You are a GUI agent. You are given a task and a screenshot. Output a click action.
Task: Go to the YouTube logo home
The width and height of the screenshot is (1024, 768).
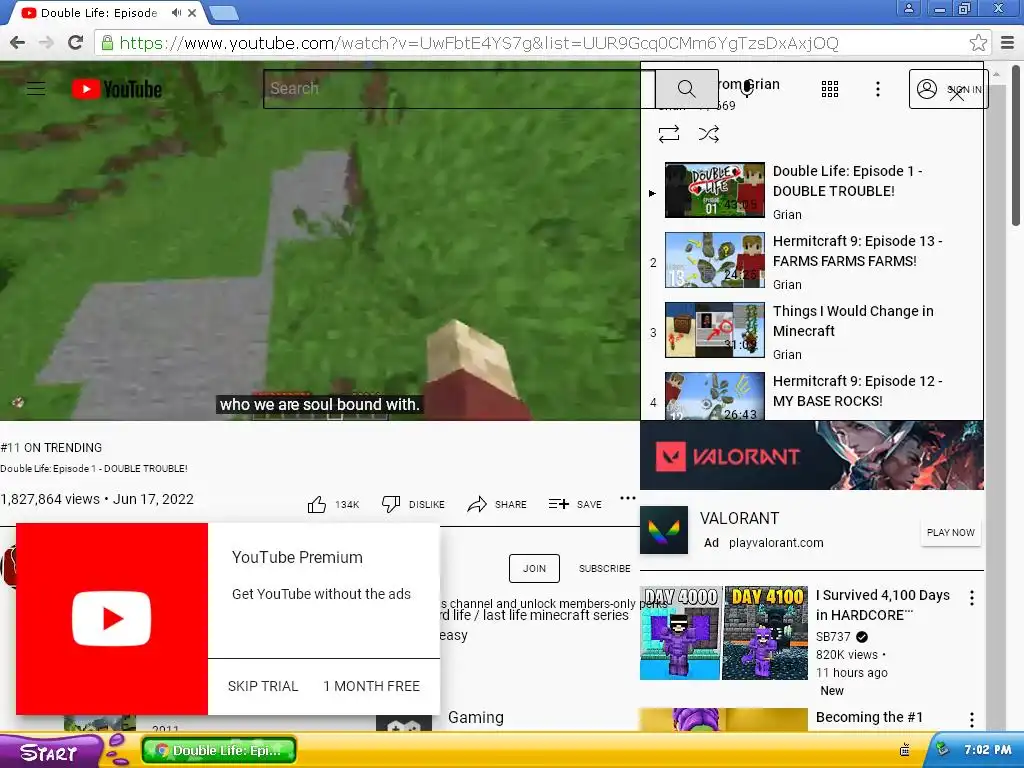(x=117, y=89)
